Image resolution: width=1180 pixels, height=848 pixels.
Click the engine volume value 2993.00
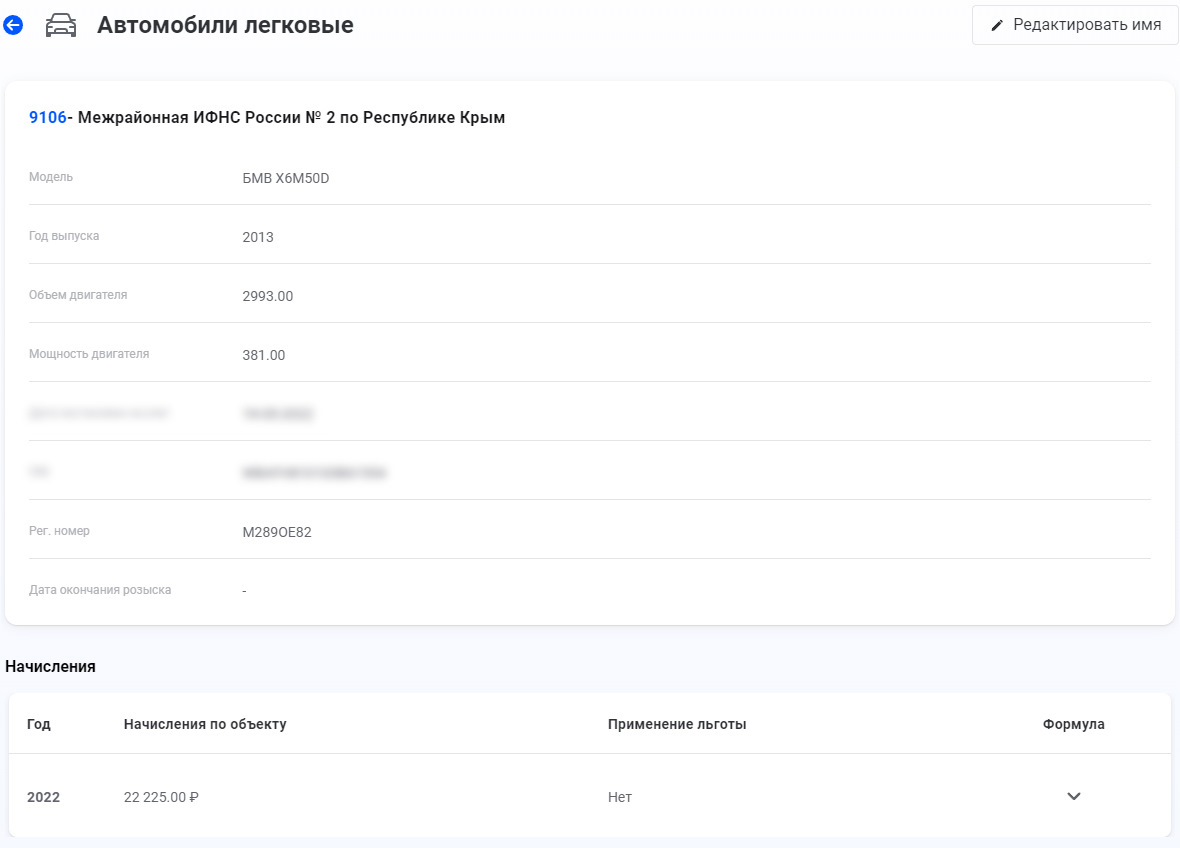267,296
